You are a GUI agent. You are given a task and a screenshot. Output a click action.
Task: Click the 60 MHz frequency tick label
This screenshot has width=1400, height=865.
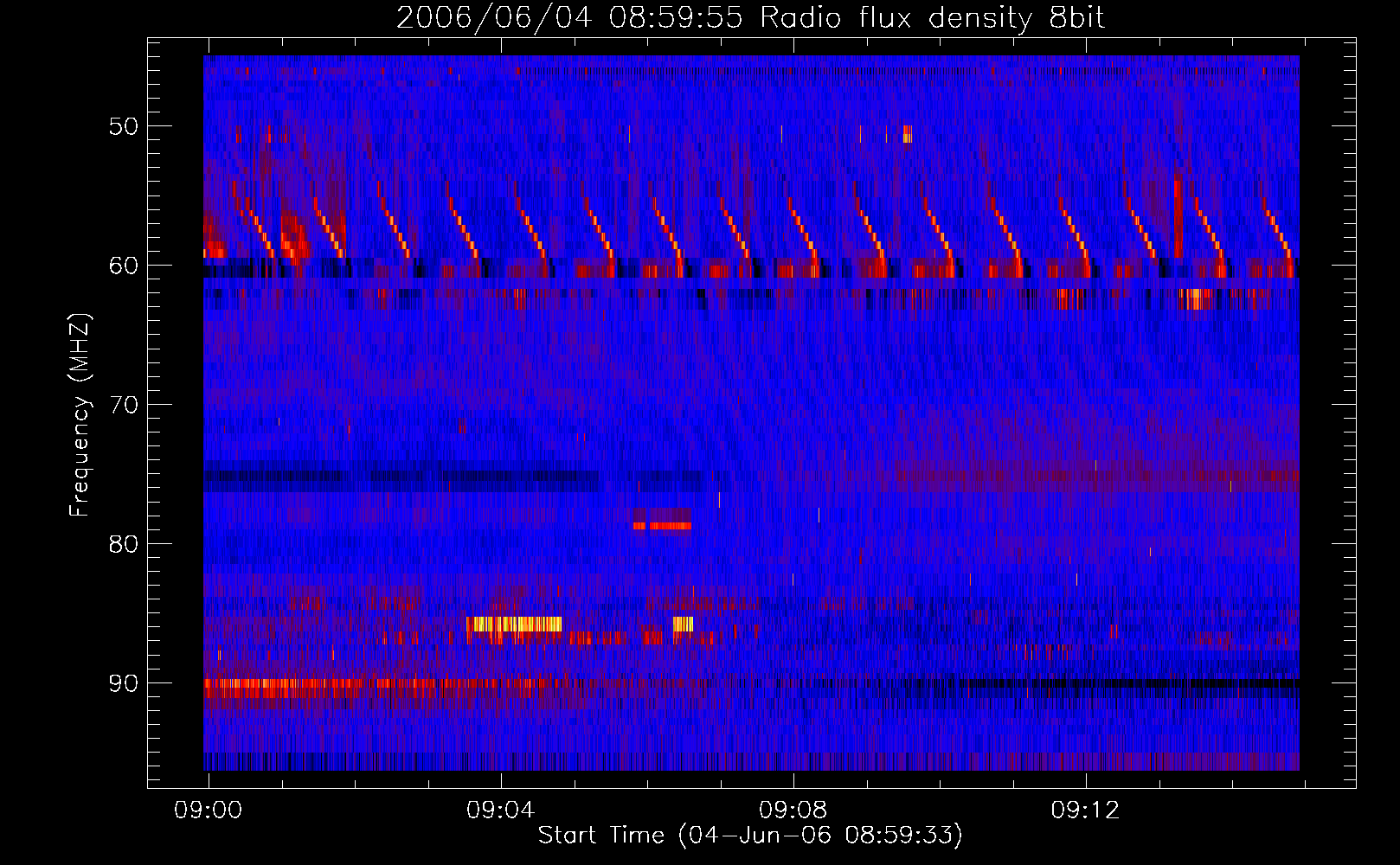pos(124,265)
